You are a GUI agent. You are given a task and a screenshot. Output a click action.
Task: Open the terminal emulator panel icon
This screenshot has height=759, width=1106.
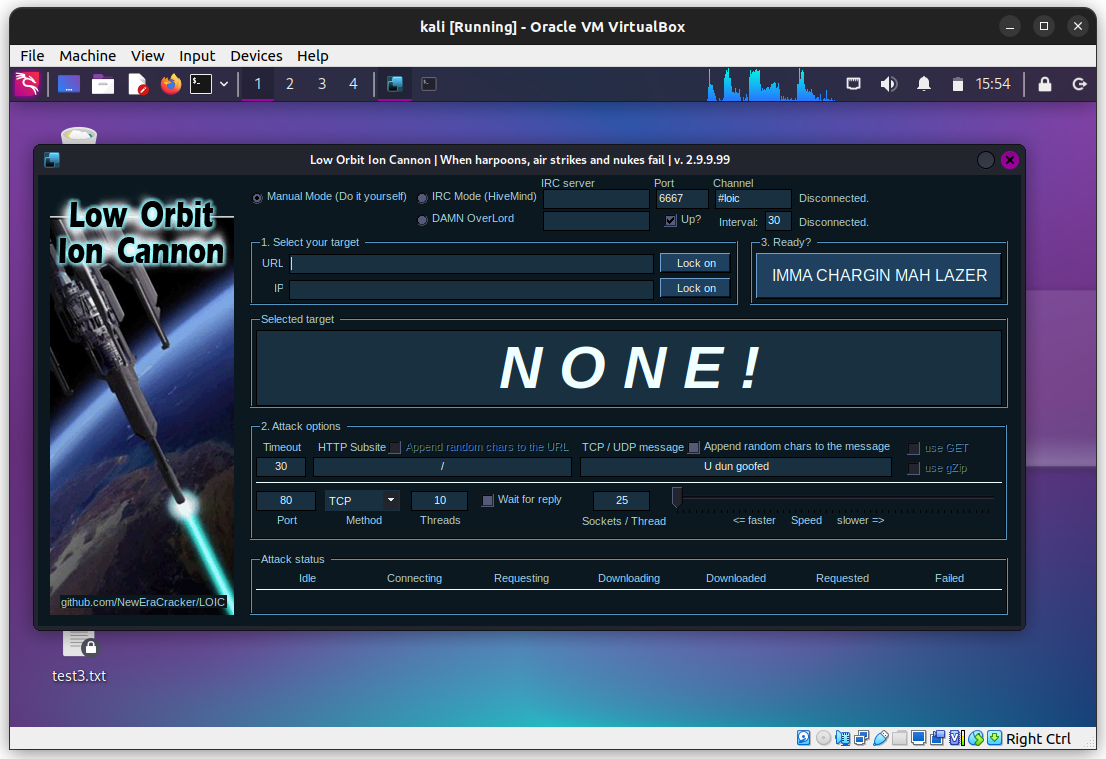pyautogui.click(x=201, y=85)
